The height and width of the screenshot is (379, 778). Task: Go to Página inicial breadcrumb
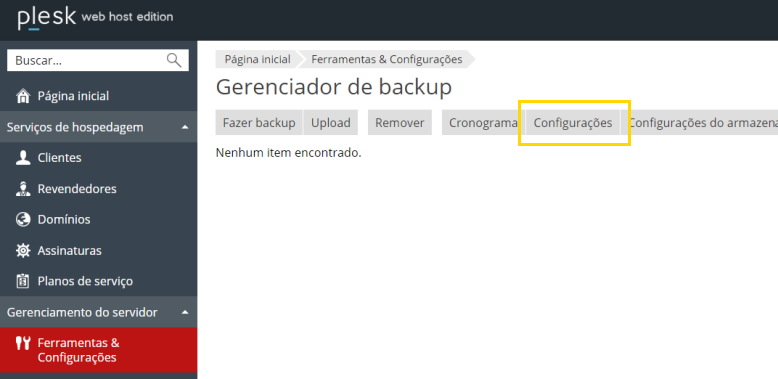point(258,60)
